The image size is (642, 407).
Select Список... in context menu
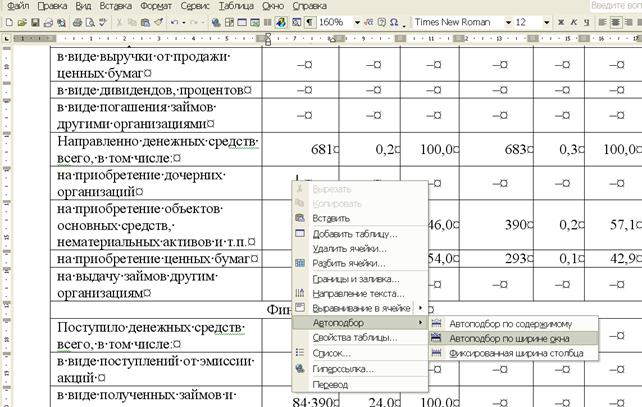click(x=360, y=353)
